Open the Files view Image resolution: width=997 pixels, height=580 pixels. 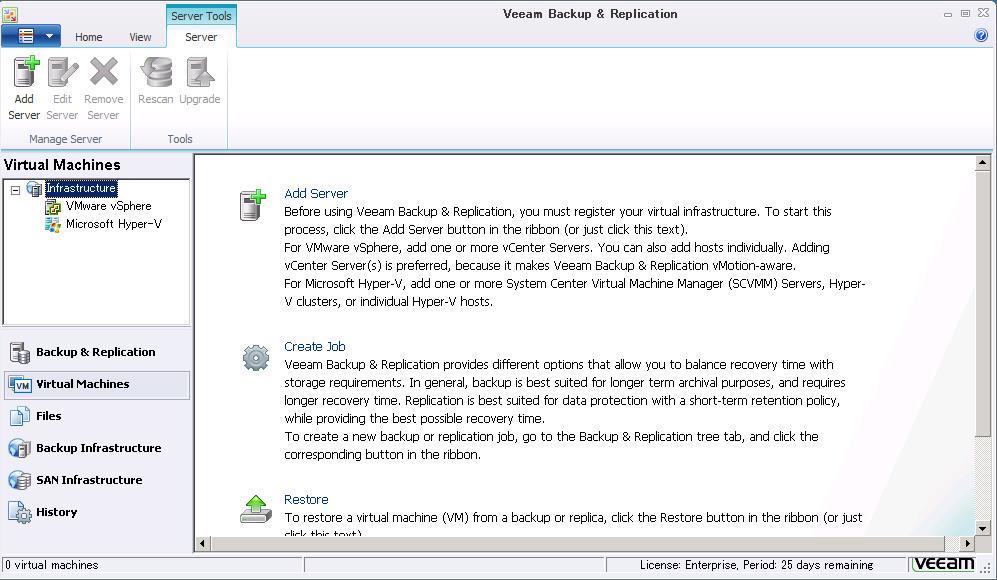97,417
